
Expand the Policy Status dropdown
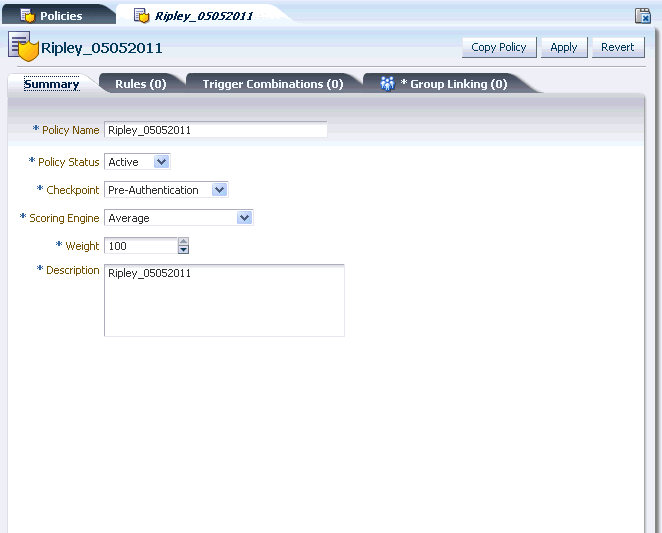161,162
